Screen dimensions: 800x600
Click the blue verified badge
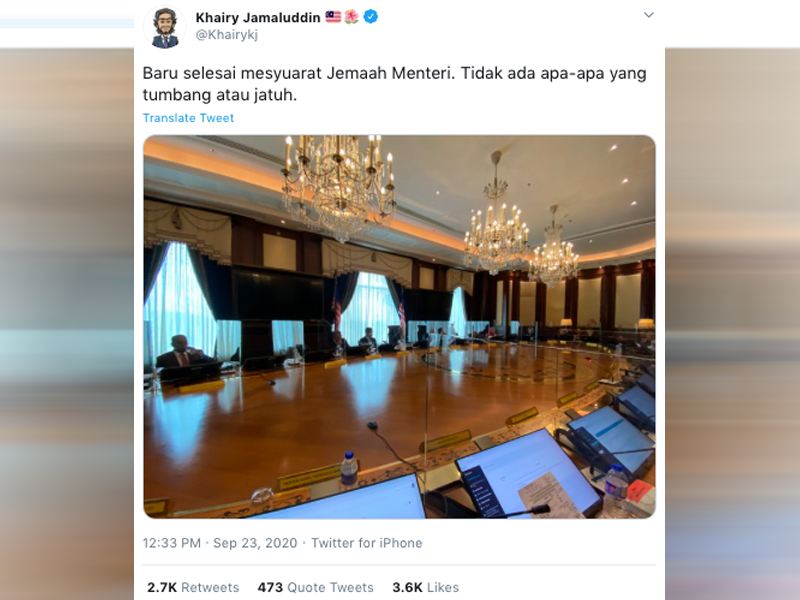click(371, 17)
